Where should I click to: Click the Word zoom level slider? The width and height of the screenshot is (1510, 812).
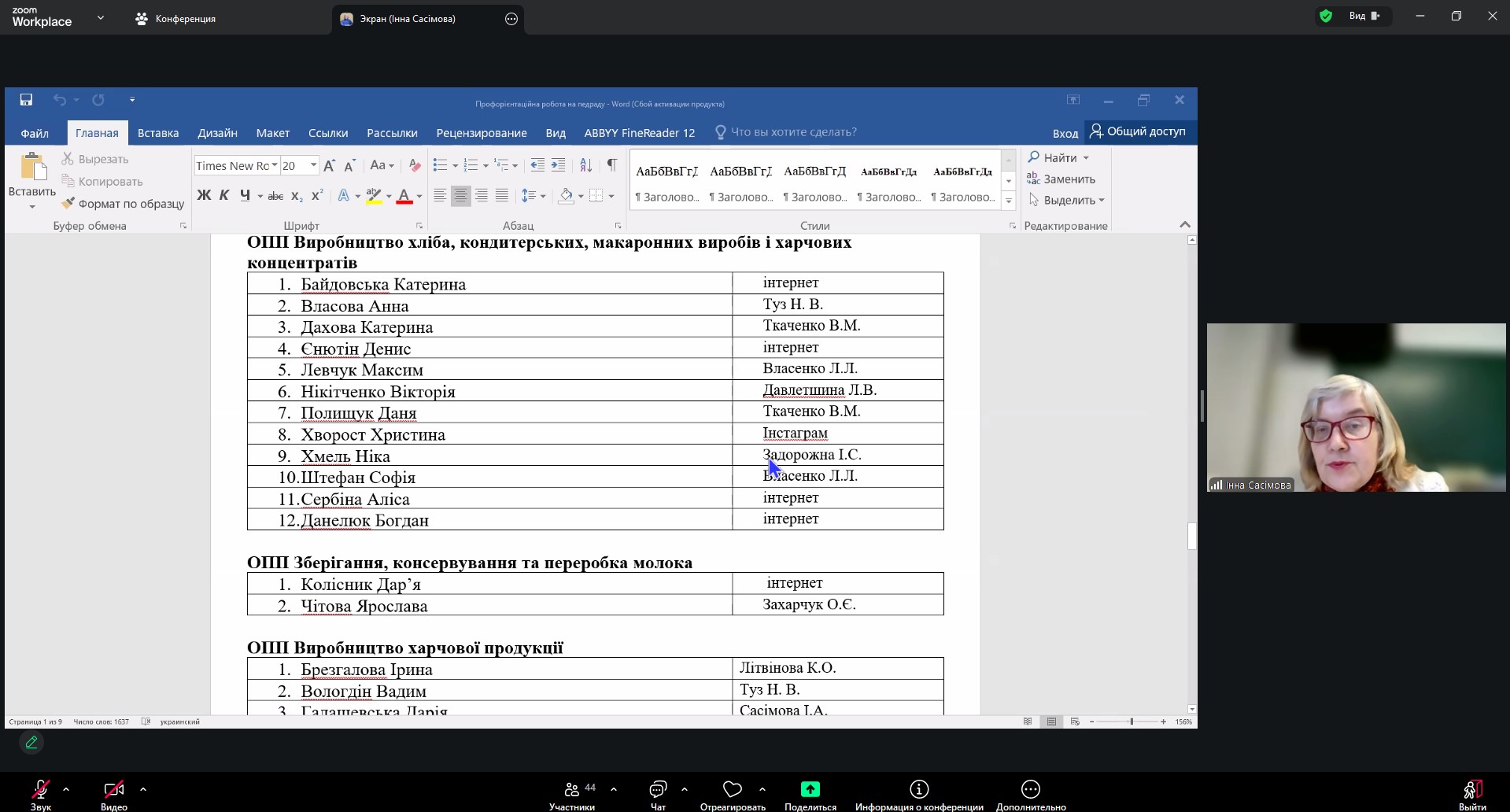pyautogui.click(x=1132, y=722)
